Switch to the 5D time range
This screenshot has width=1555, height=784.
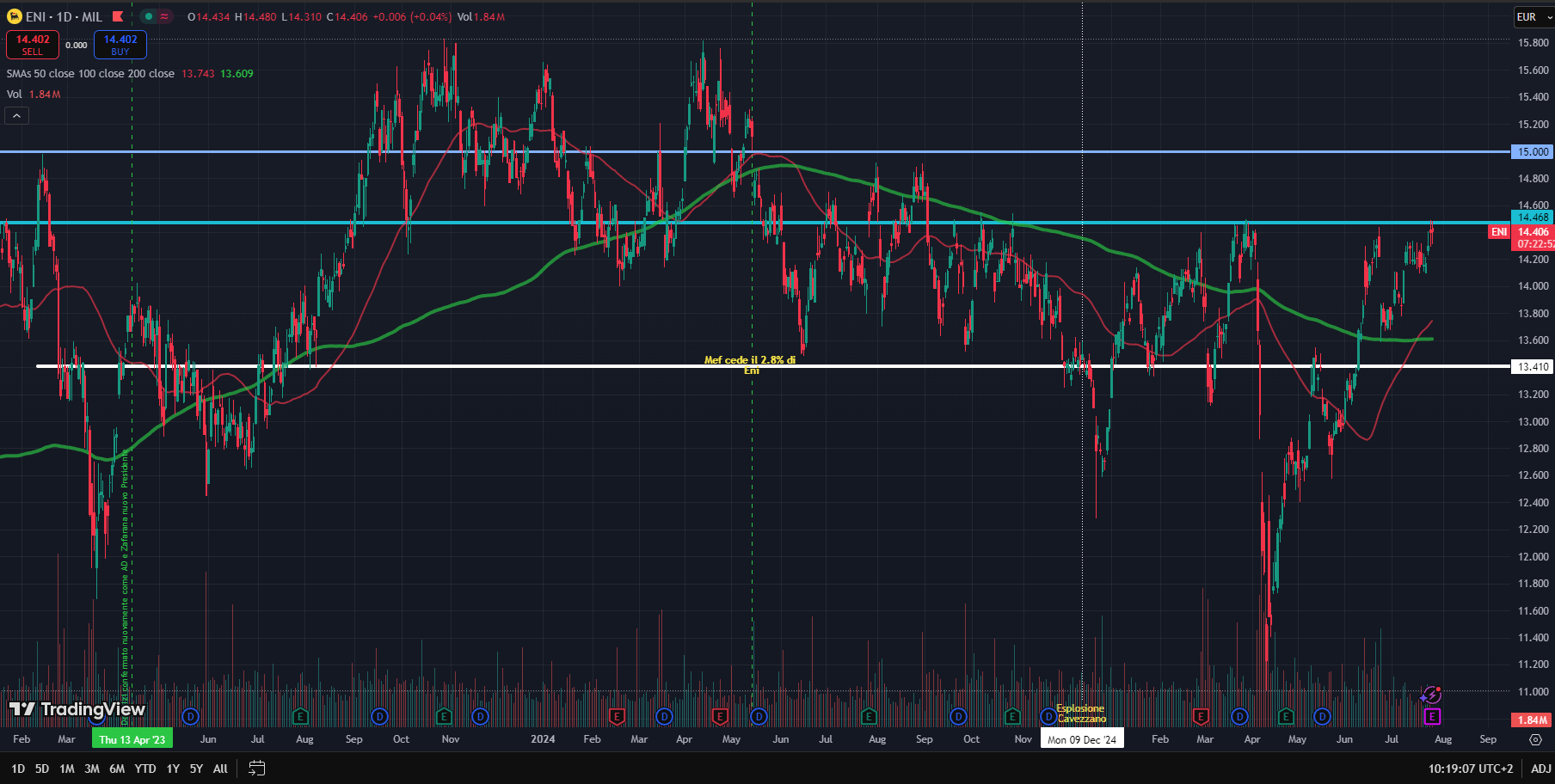click(42, 769)
